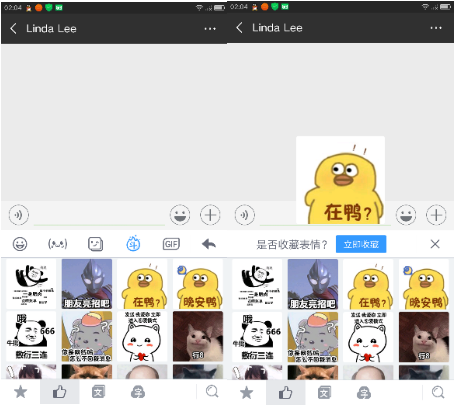Tap plus attachment icon in right chat
Image resolution: width=454 pixels, height=419 pixels.
[x=436, y=215]
